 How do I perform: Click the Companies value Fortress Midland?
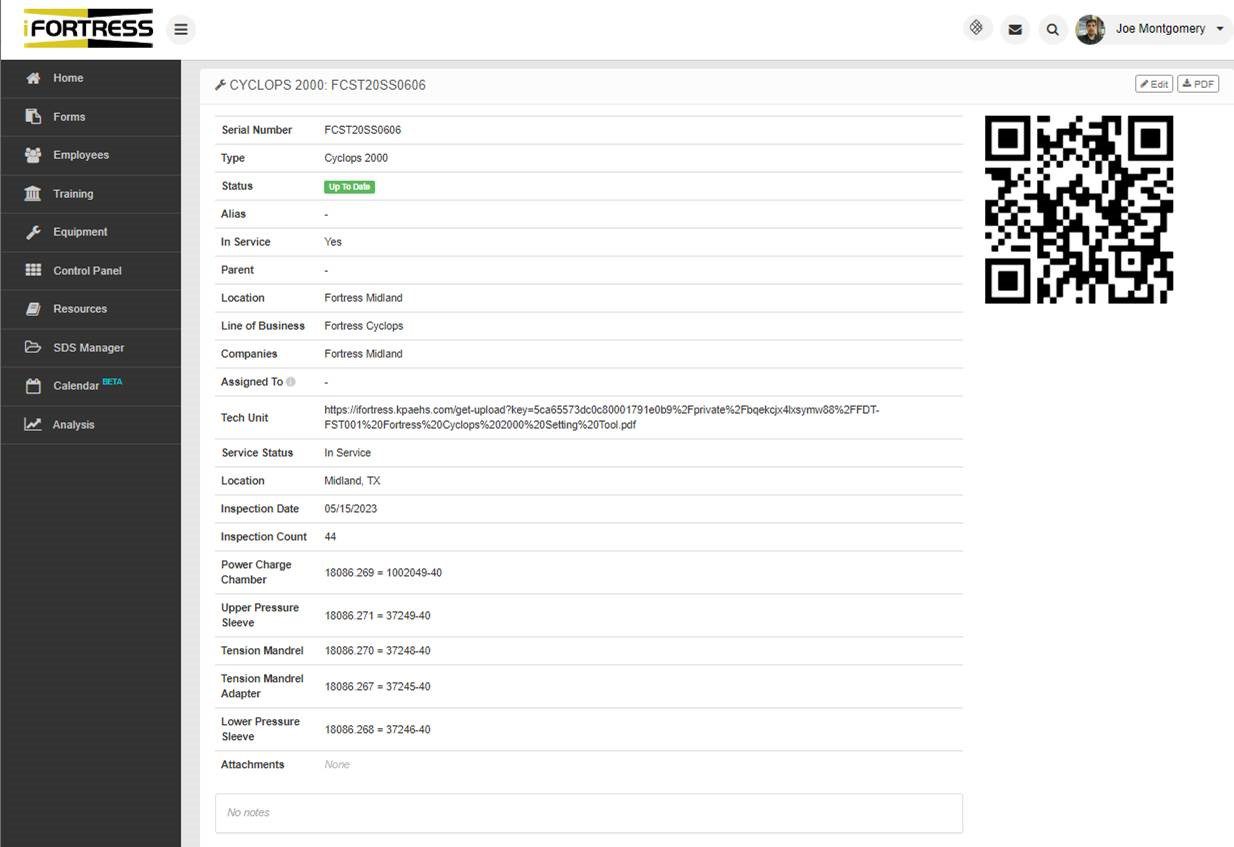(x=363, y=354)
